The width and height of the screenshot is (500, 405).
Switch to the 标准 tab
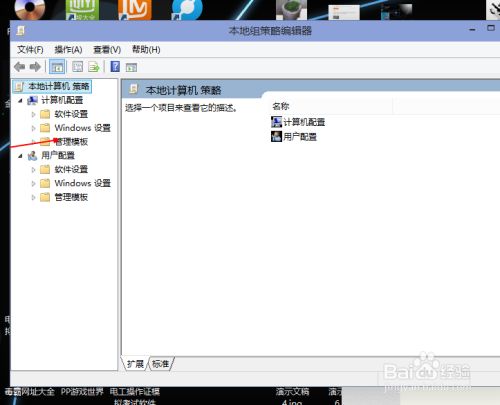160,364
